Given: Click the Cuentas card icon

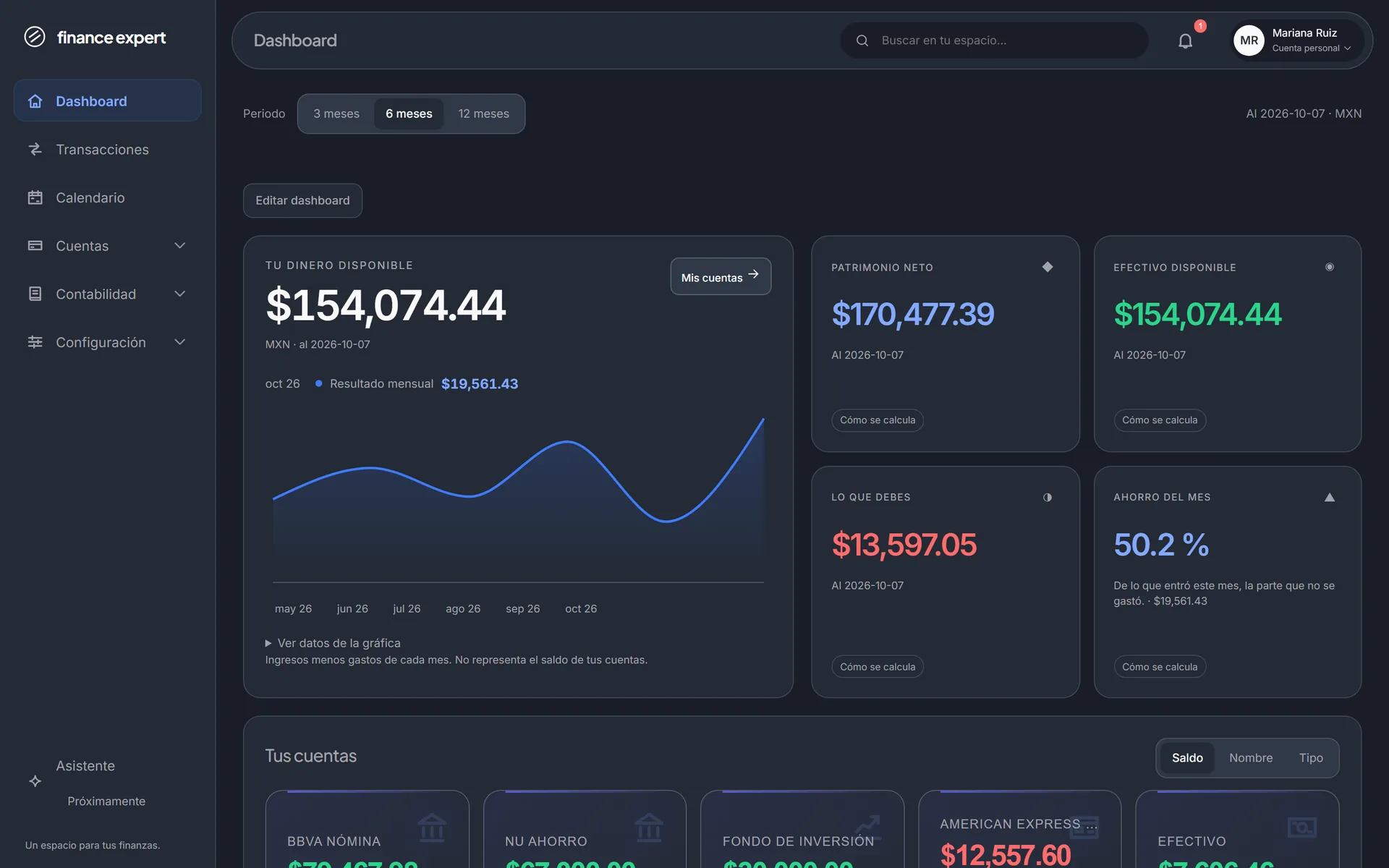Looking at the screenshot, I should click(x=35, y=246).
